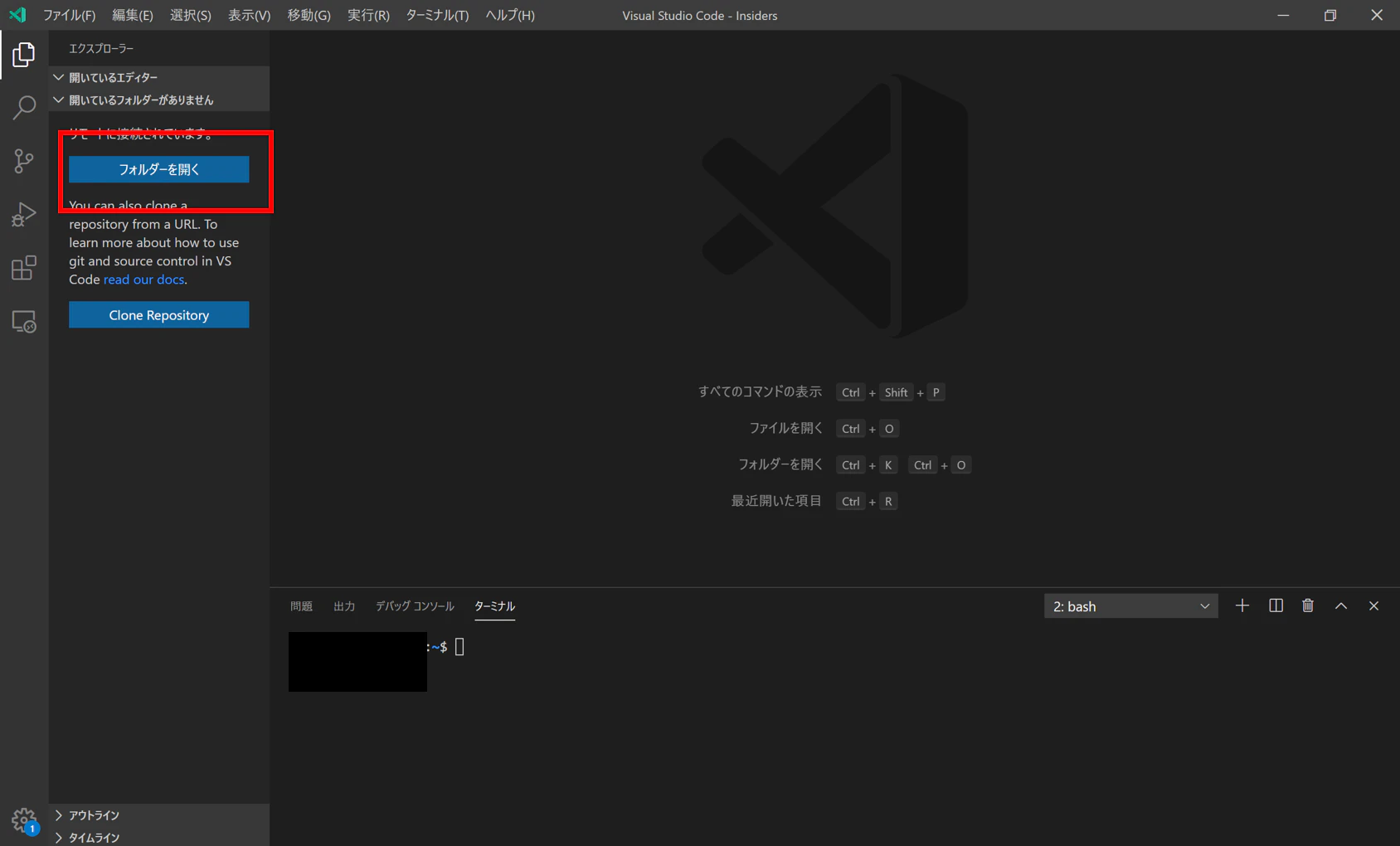Screen dimensions: 1400x846
Task: Expand the タイムライン section
Action: tap(159, 837)
